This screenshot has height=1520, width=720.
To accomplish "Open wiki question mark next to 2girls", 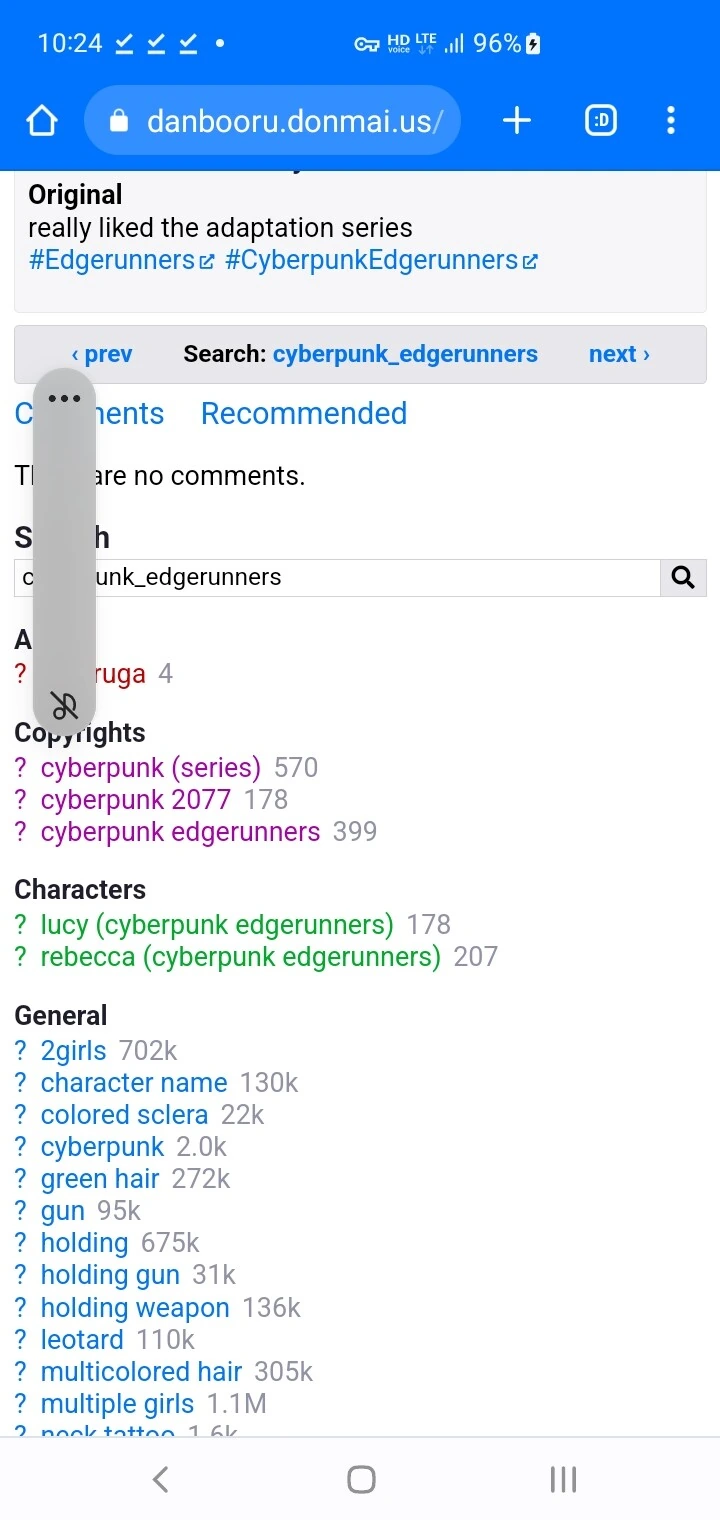I will pyautogui.click(x=21, y=1051).
